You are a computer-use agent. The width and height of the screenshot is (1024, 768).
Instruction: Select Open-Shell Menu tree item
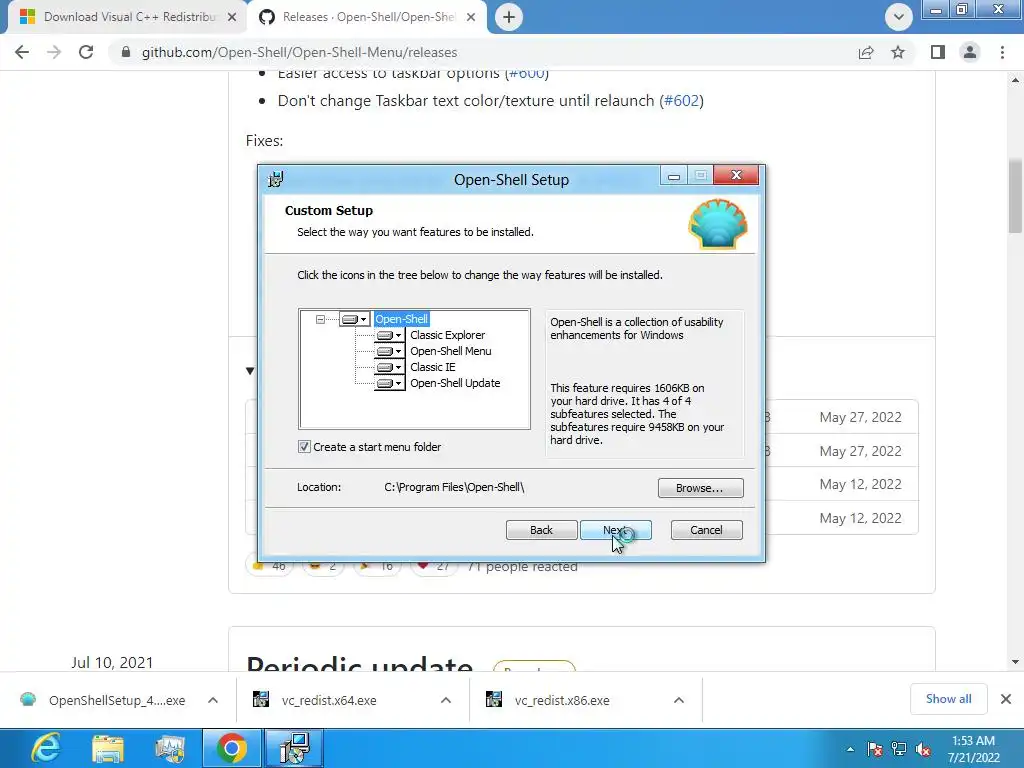[451, 351]
